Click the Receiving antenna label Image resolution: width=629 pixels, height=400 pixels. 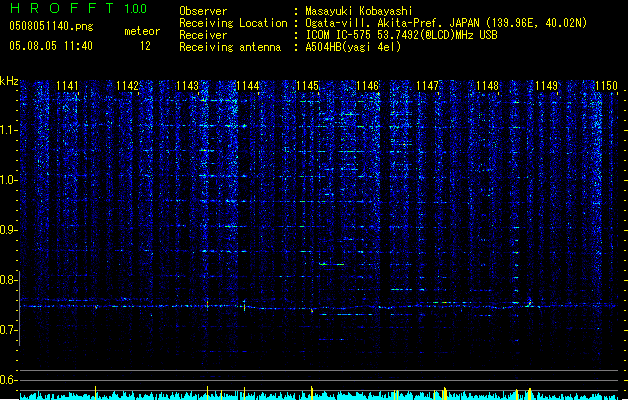point(230,47)
